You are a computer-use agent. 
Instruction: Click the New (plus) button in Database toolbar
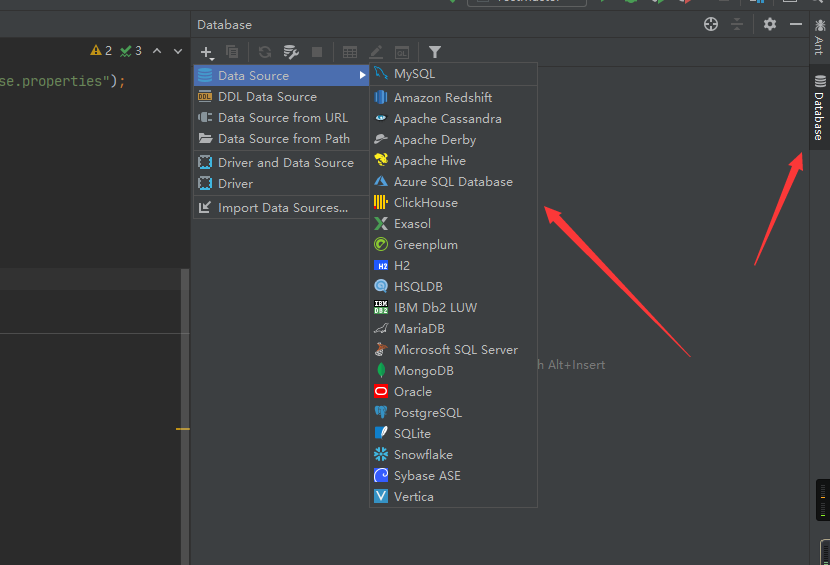206,52
